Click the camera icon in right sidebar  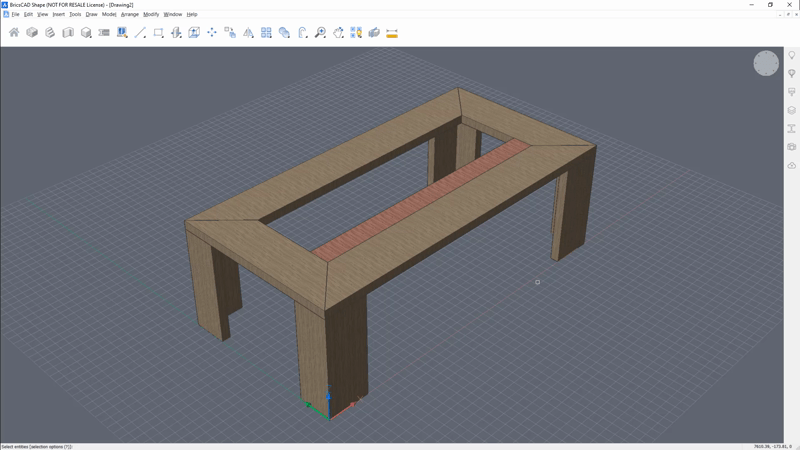792,147
